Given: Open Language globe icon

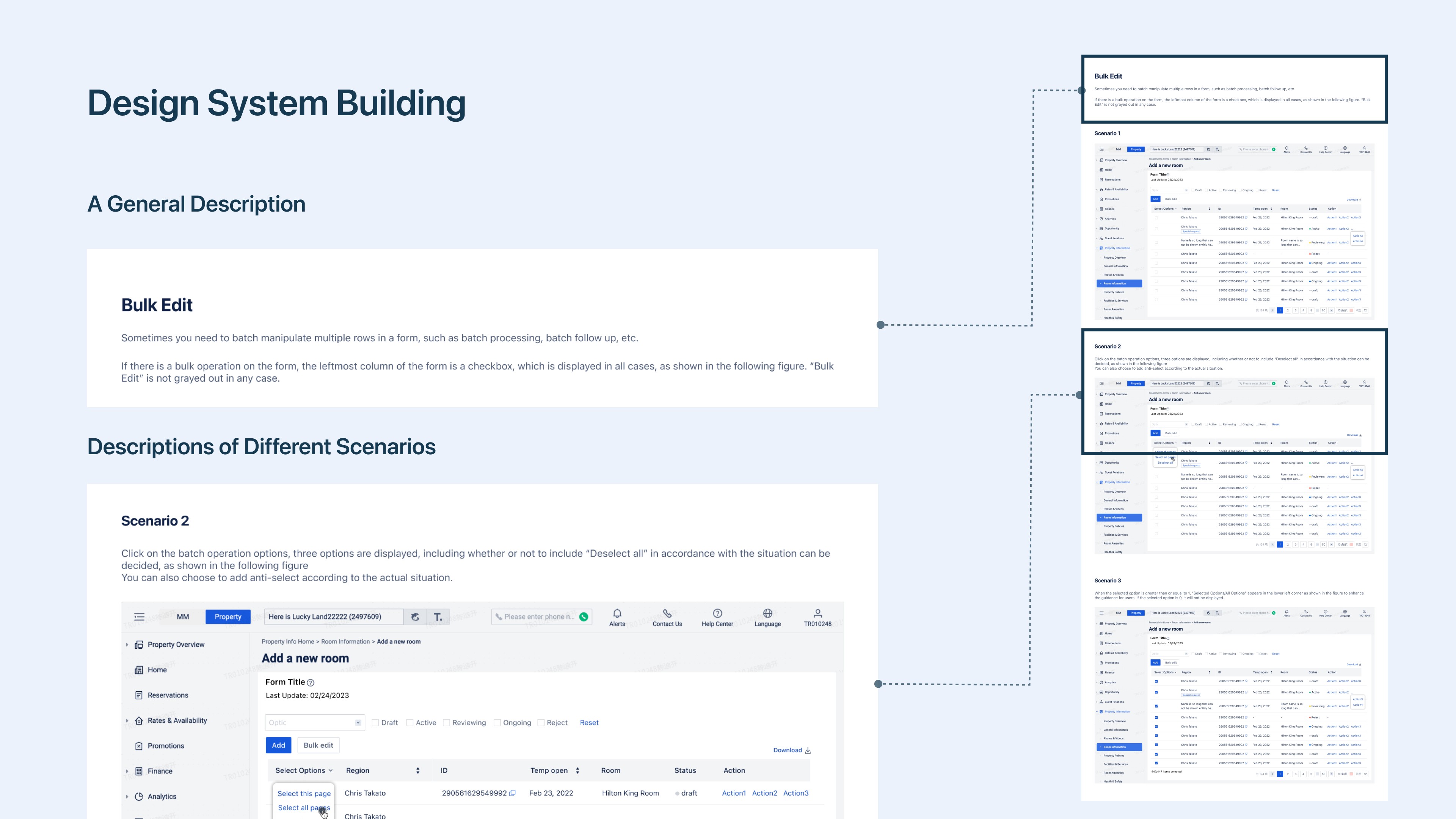Looking at the screenshot, I should (x=767, y=613).
